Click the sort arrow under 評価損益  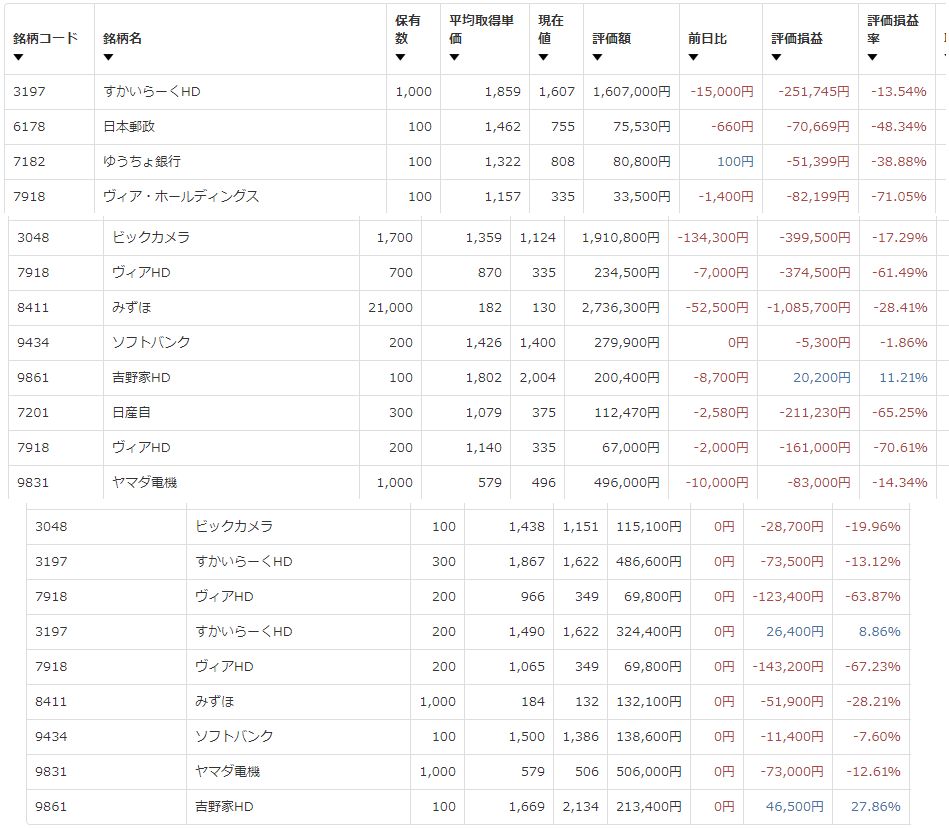[x=776, y=57]
